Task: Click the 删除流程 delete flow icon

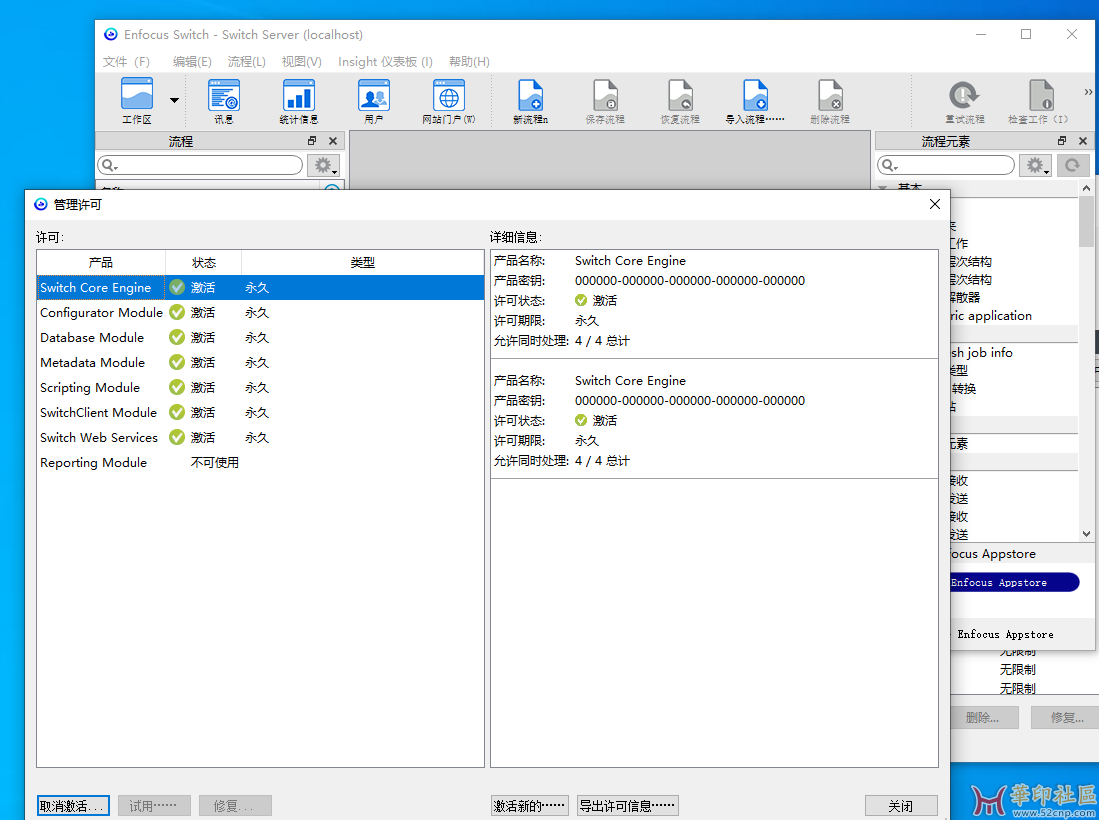Action: [x=830, y=101]
